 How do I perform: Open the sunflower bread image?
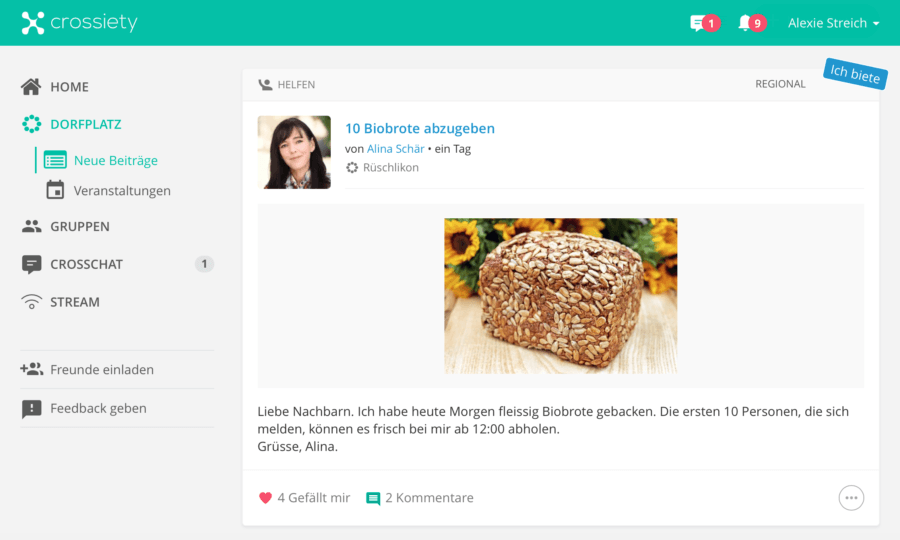tap(560, 296)
